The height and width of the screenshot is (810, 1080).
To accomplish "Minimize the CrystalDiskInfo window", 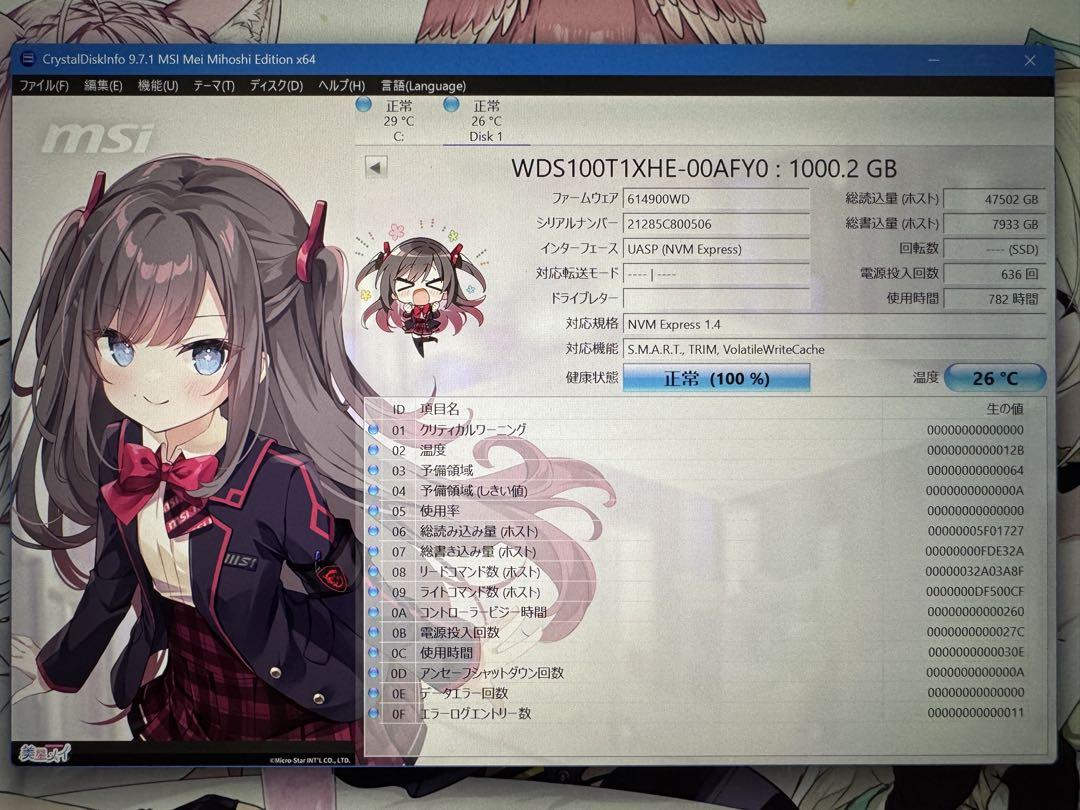I will point(934,60).
